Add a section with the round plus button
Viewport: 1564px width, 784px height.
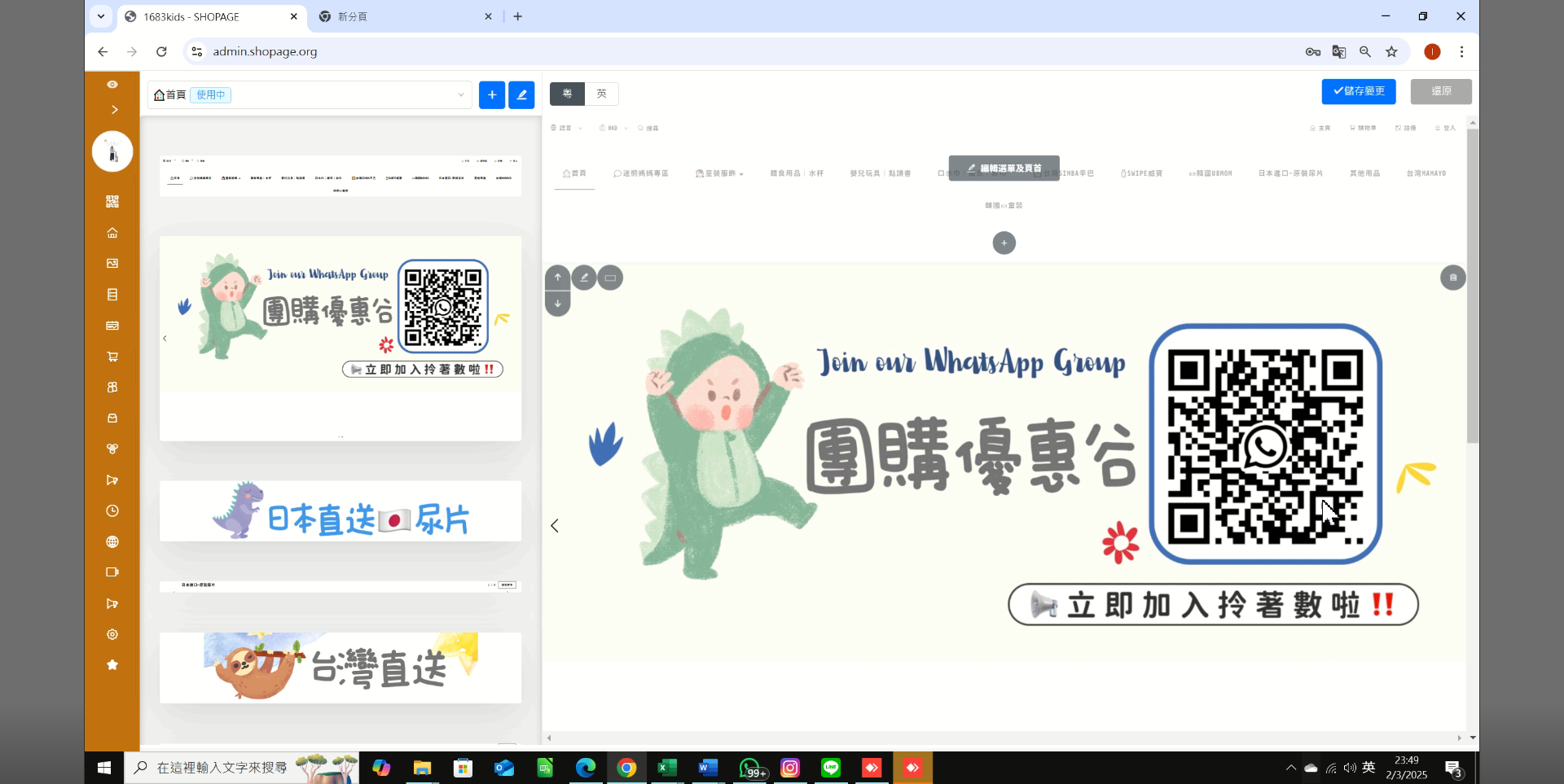(1004, 243)
